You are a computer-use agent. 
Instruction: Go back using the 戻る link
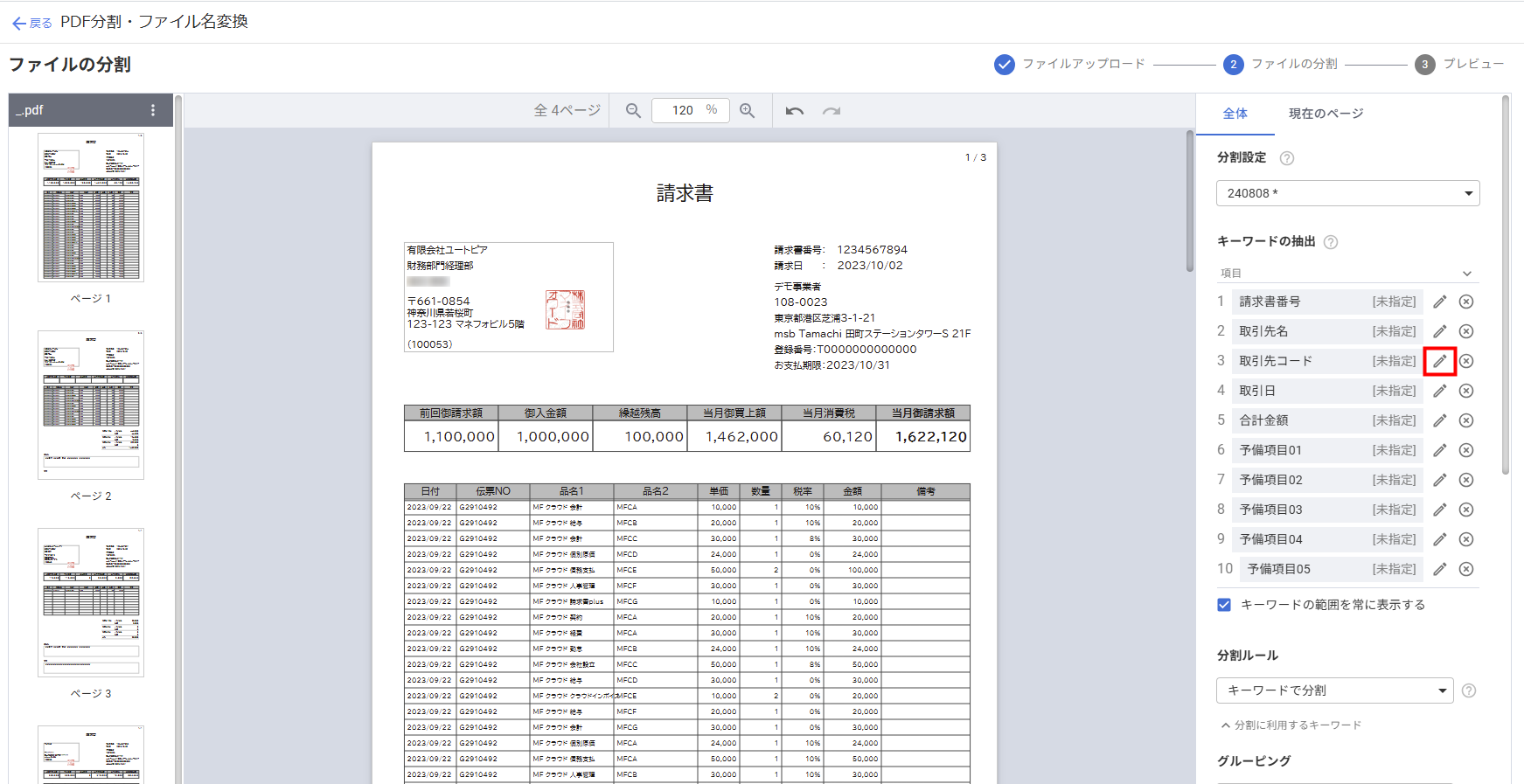[32, 23]
